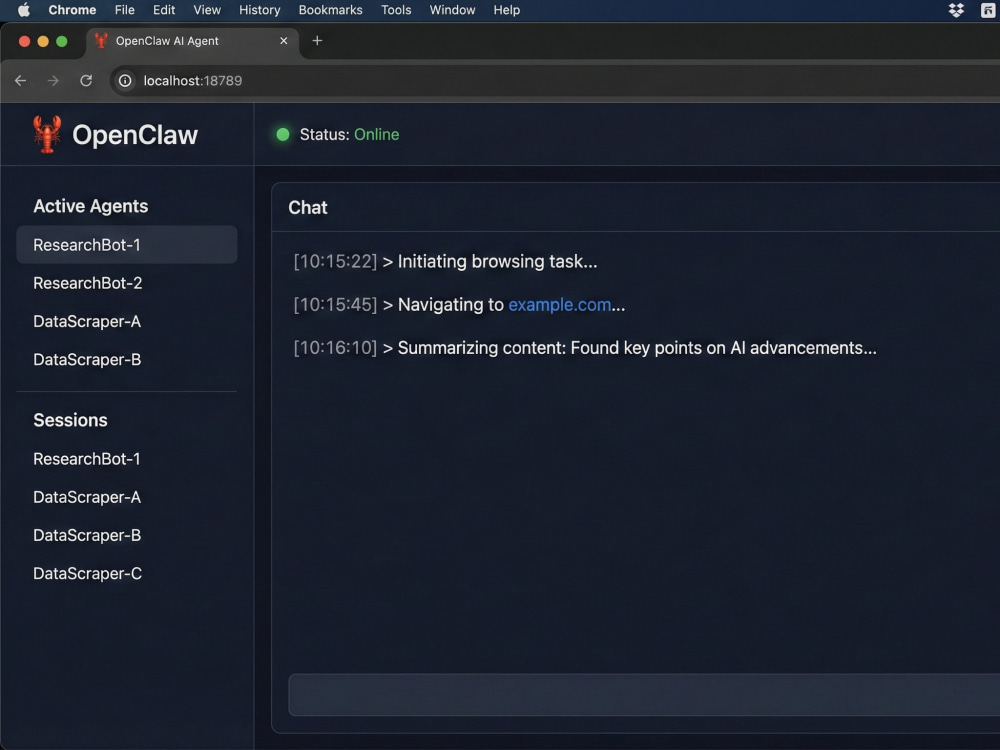This screenshot has height=750, width=1000.
Task: Open a new tab with the plus icon
Action: pyautogui.click(x=317, y=41)
